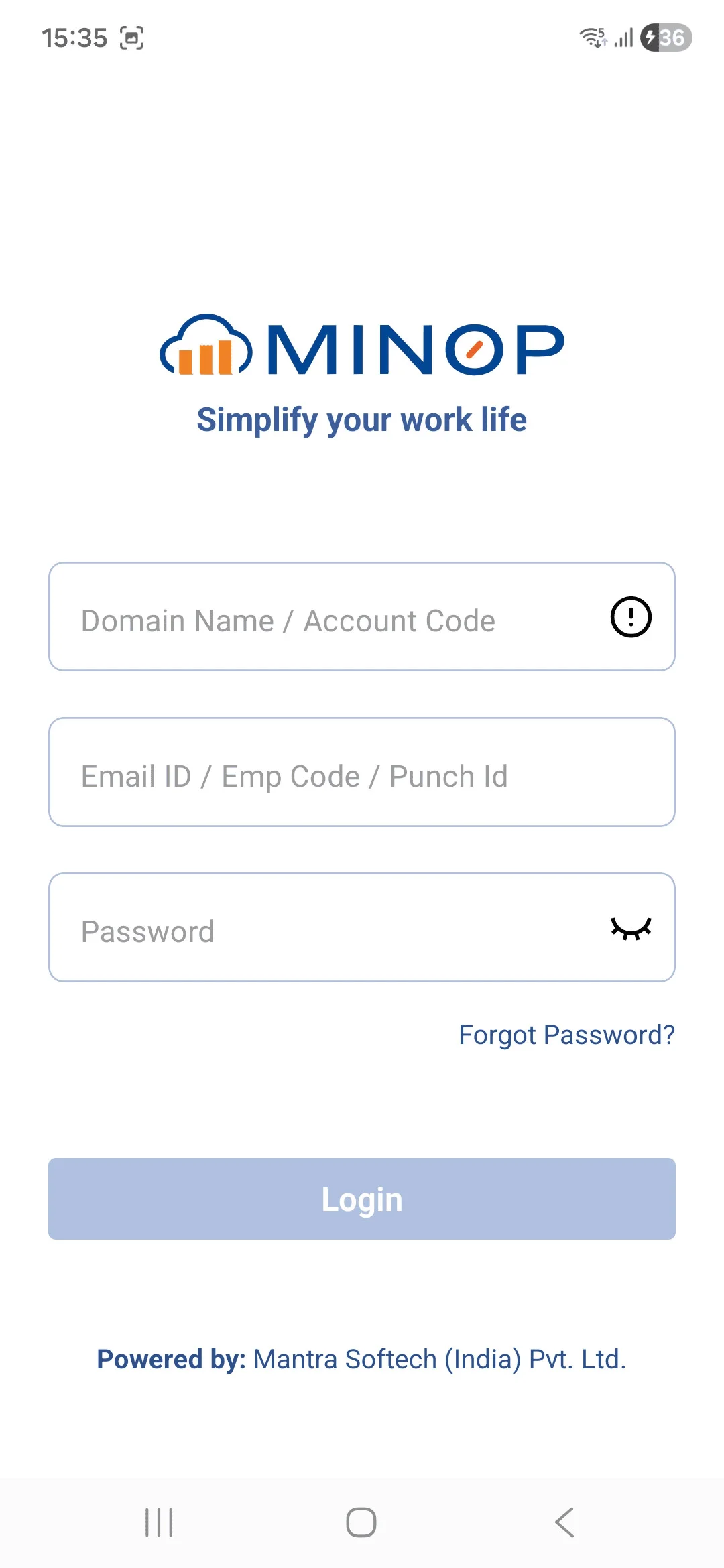Tap the MINOP wordmark text

point(416,349)
